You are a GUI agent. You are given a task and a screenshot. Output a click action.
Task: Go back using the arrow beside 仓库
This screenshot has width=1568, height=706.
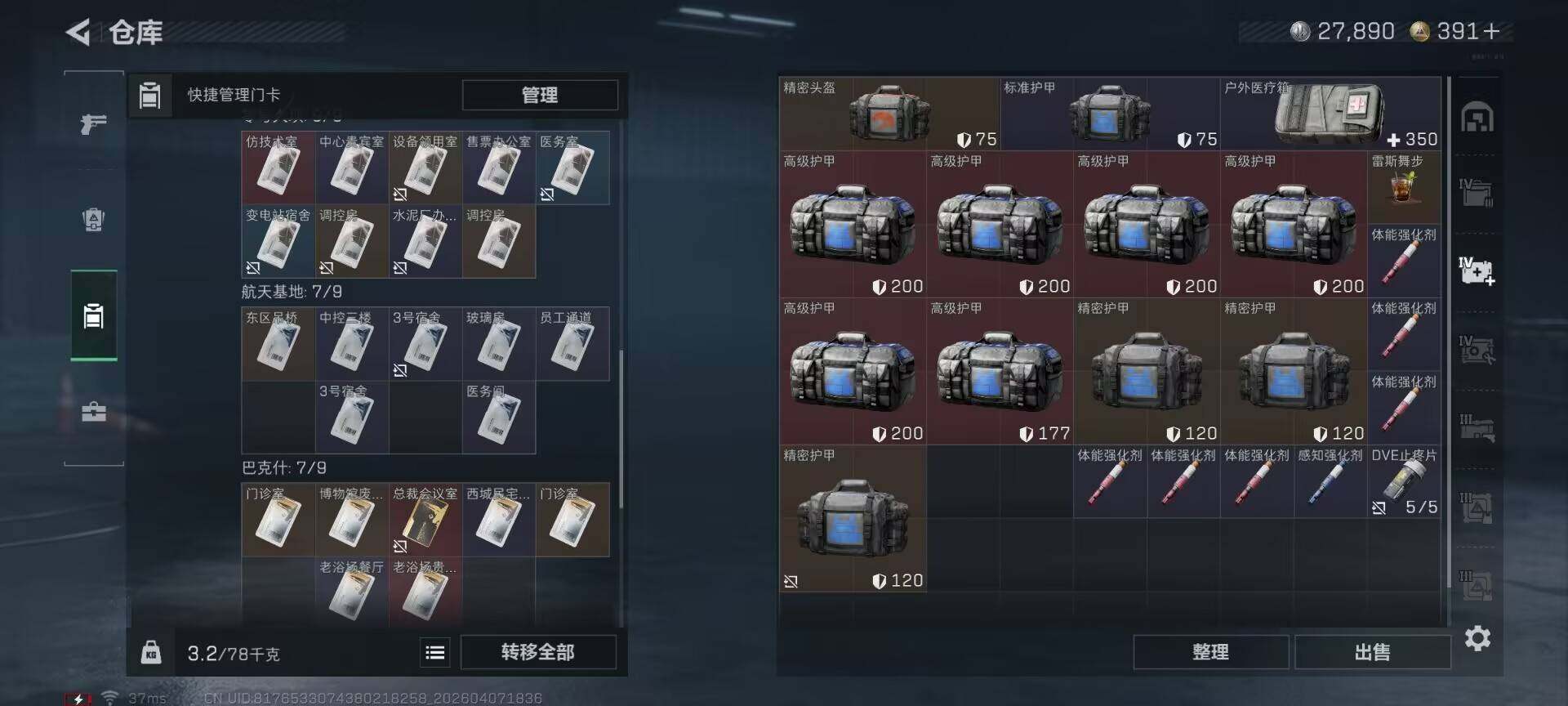[78, 33]
